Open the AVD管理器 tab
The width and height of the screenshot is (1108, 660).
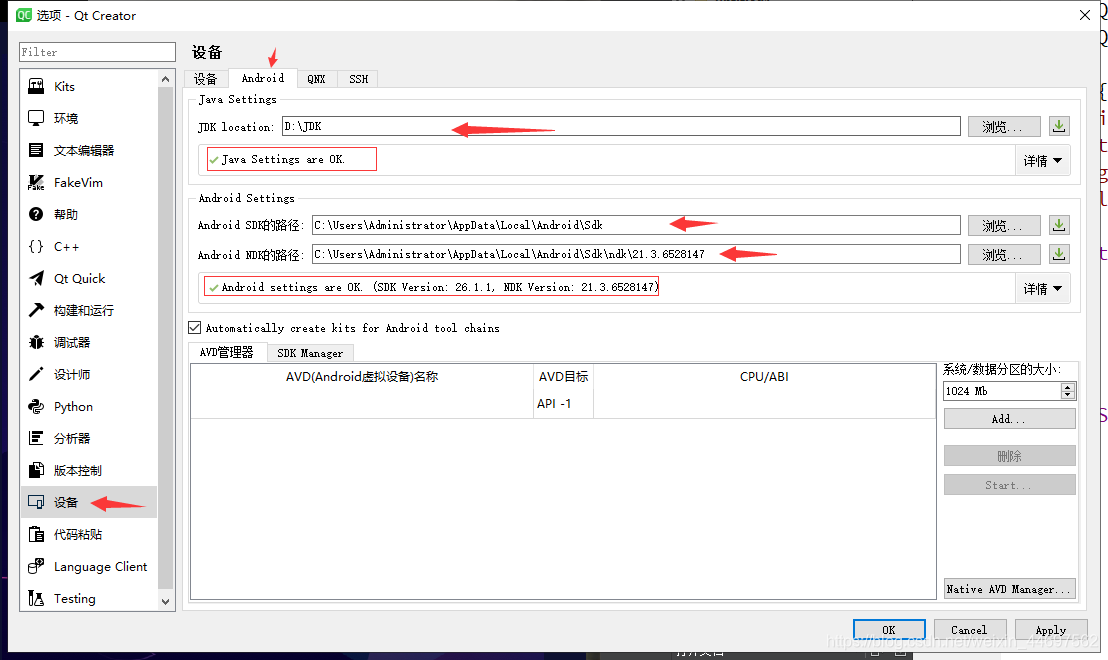click(227, 352)
